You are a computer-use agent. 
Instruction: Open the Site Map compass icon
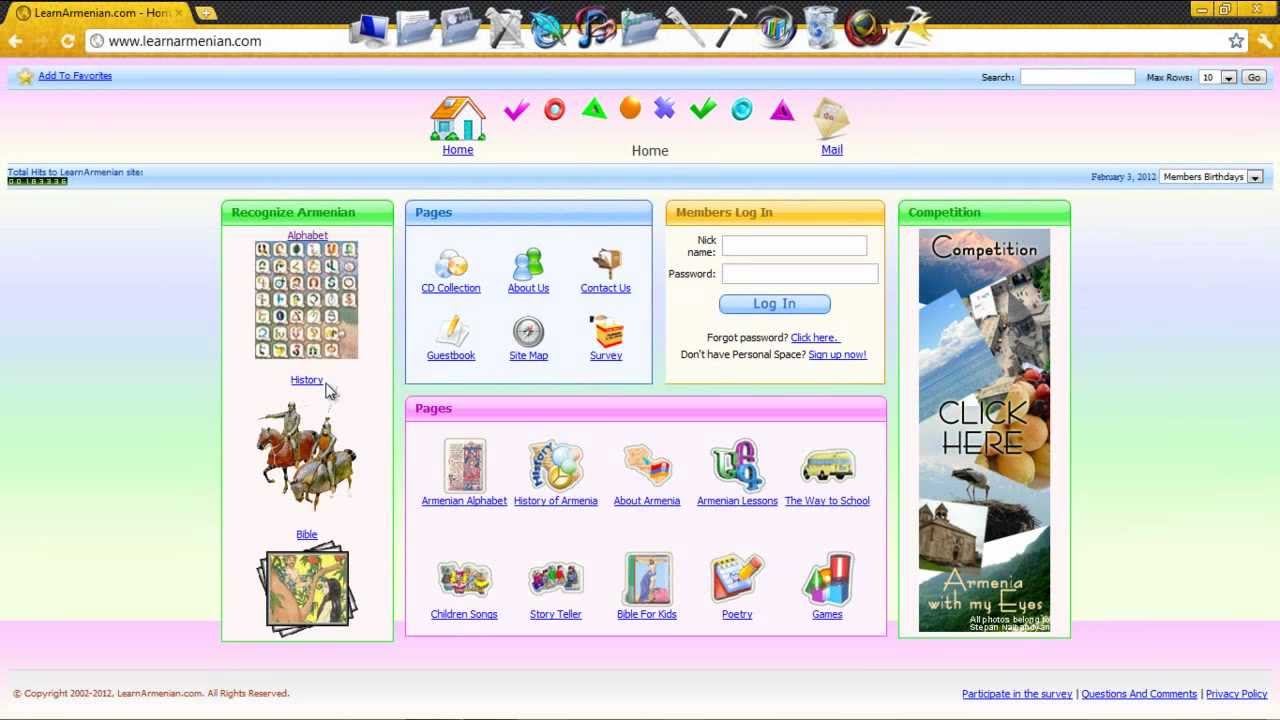point(528,332)
